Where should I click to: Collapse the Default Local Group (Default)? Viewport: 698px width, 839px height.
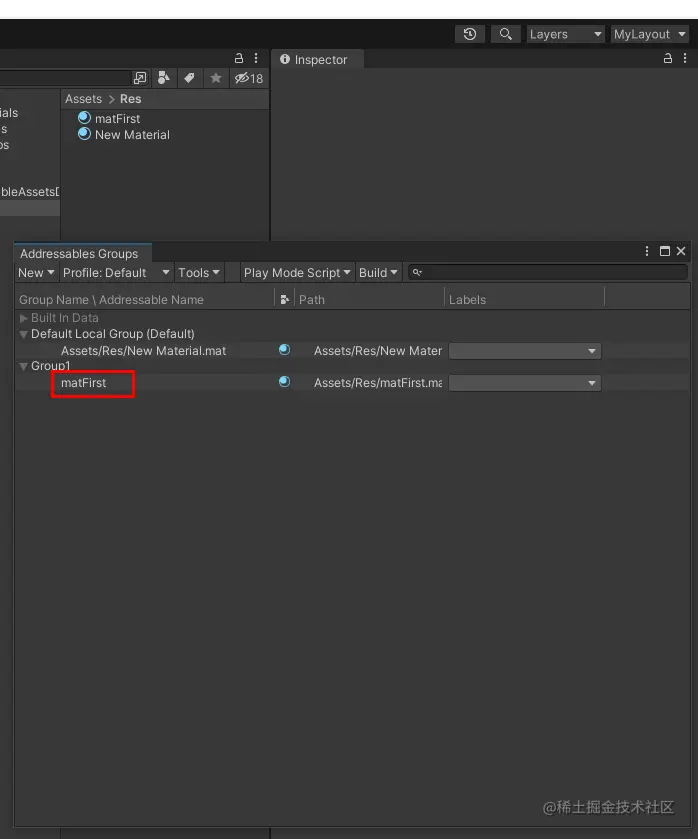24,334
